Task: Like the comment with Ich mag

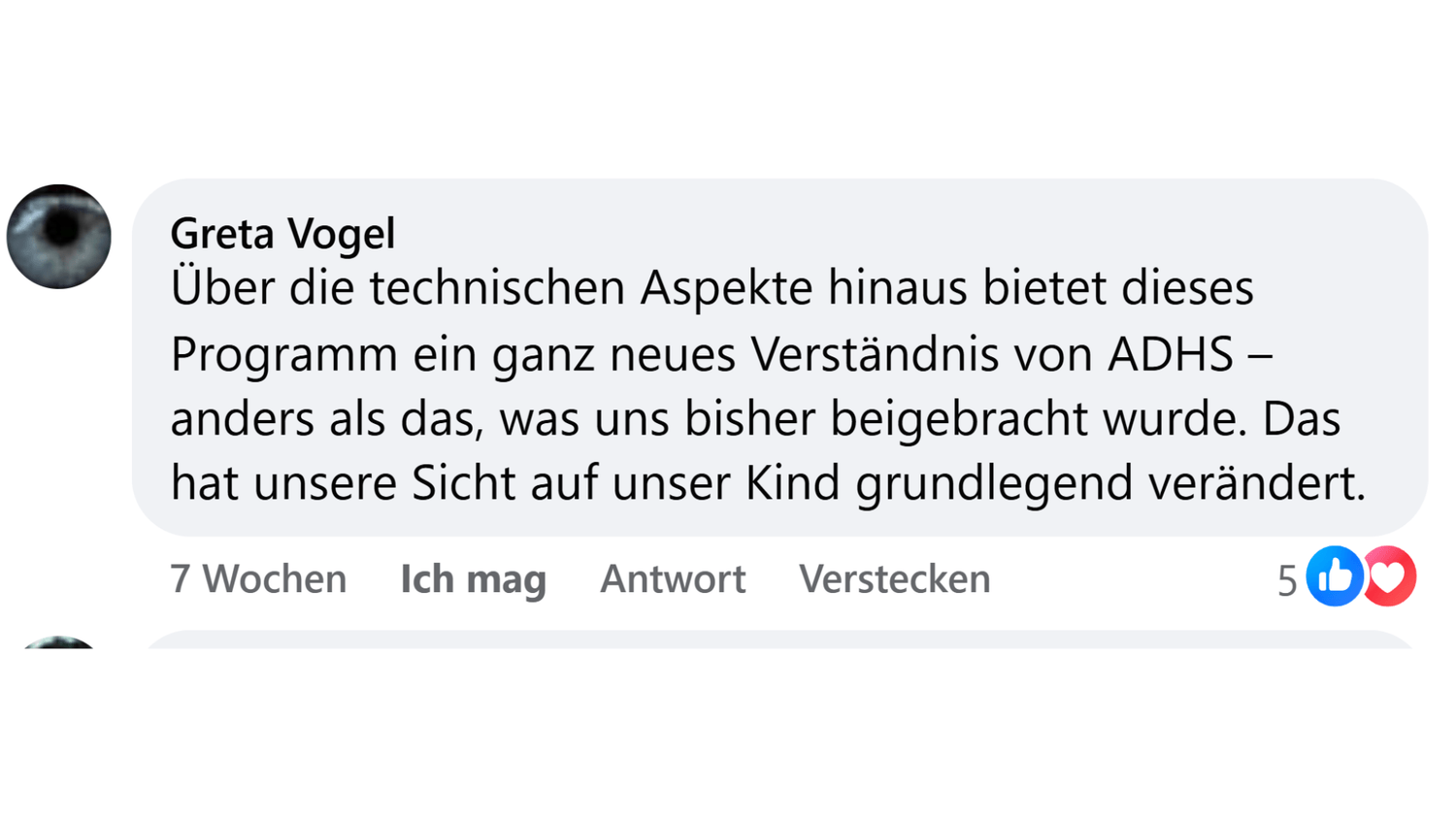Action: (x=473, y=579)
